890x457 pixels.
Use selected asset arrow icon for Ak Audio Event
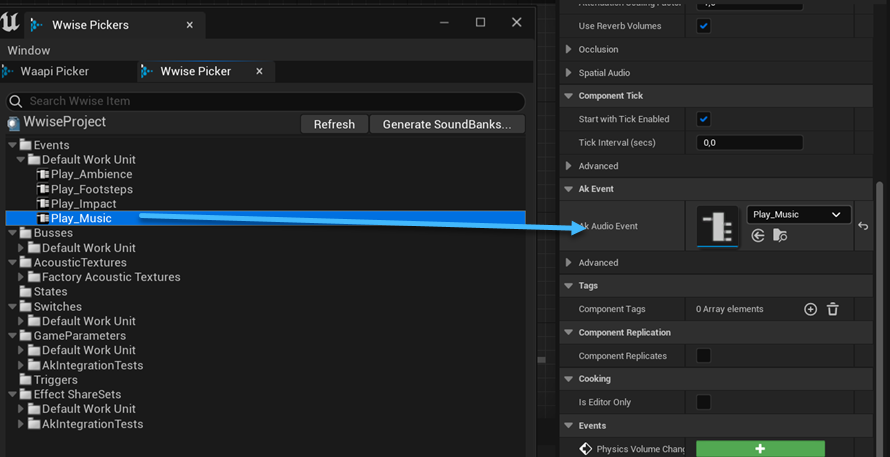click(x=758, y=236)
